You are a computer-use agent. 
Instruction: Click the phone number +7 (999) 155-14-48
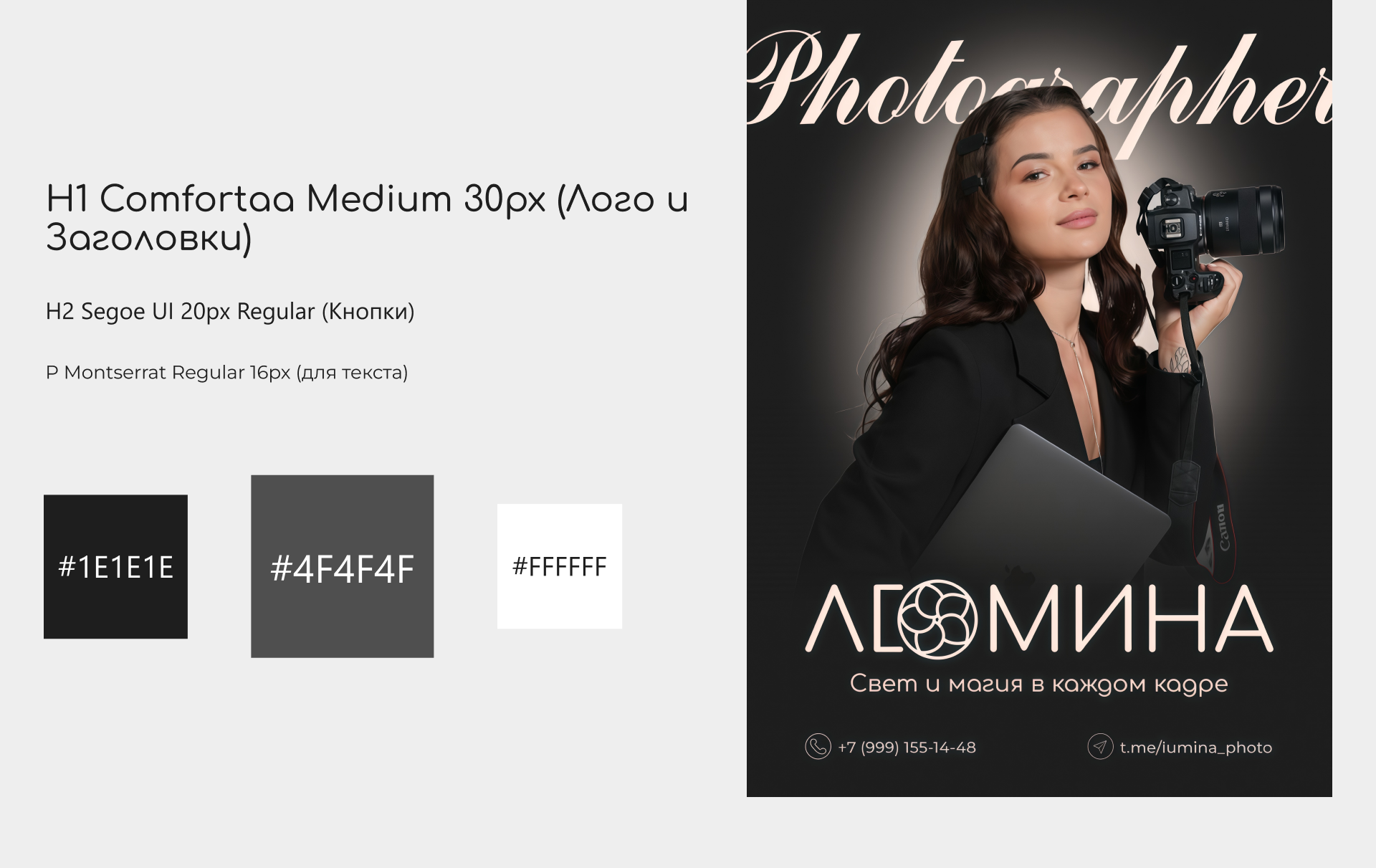pos(907,748)
